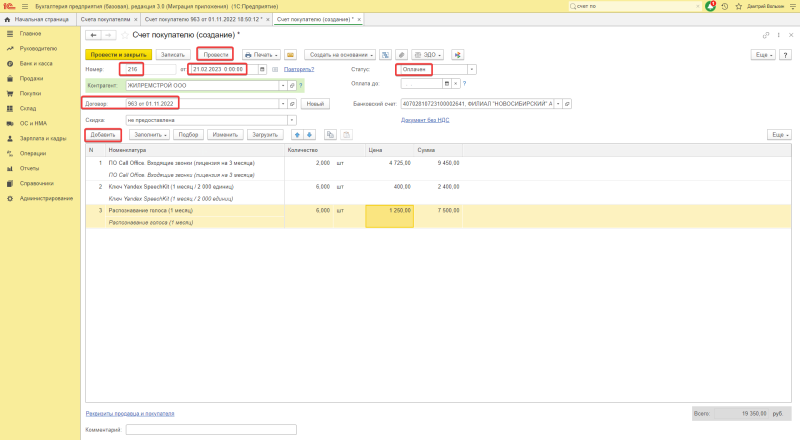800x440 pixels.
Task: Open Реквизиты продавца и покупателя link
Action: pos(130,413)
